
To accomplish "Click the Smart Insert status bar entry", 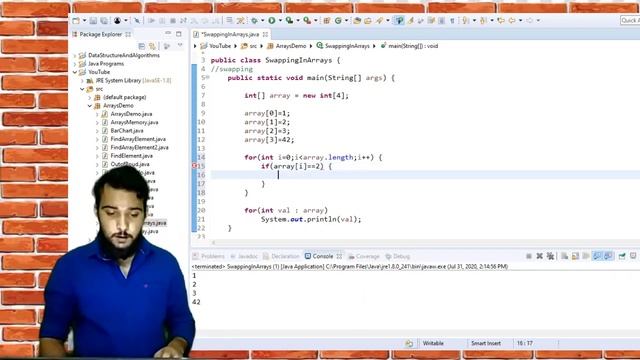I will 486,343.
